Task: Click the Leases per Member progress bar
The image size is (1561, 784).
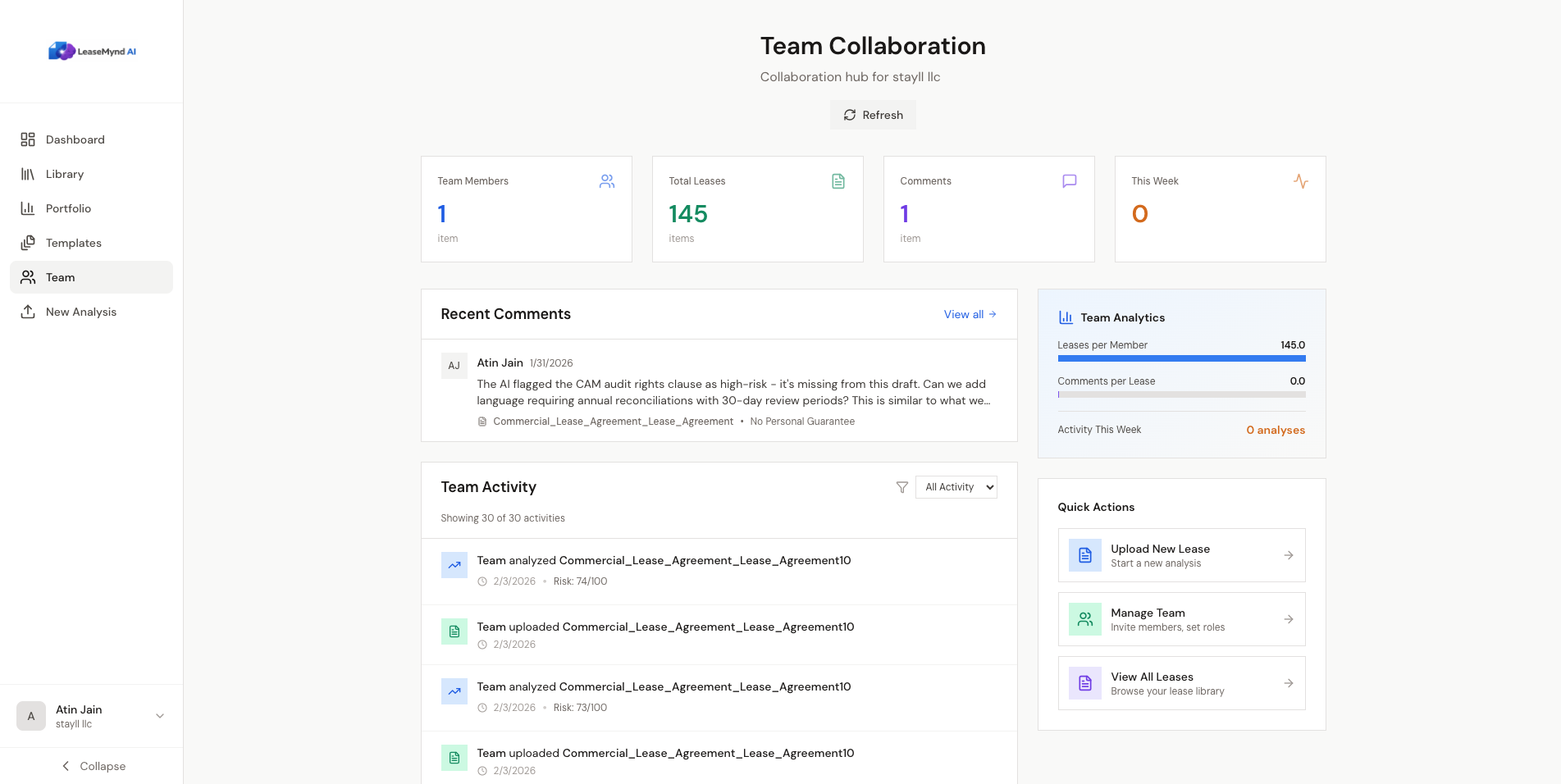Action: [1181, 358]
